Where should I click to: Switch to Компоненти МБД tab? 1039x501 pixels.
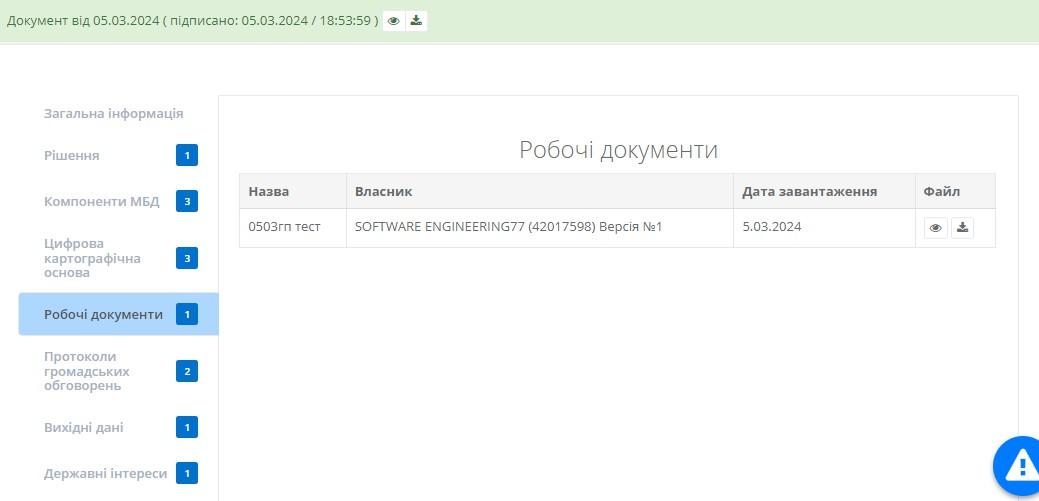coord(101,202)
